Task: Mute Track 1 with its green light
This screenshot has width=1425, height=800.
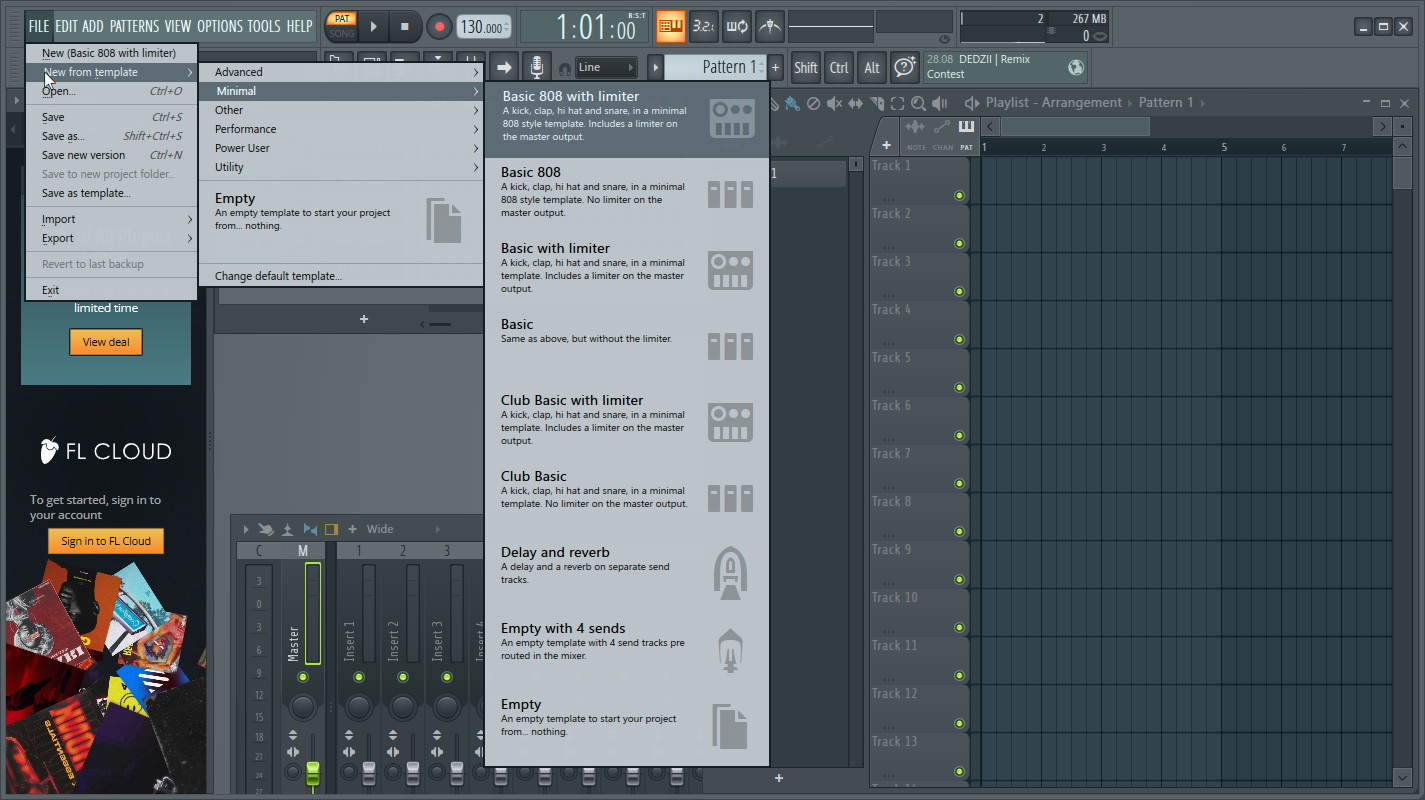Action: (x=959, y=196)
